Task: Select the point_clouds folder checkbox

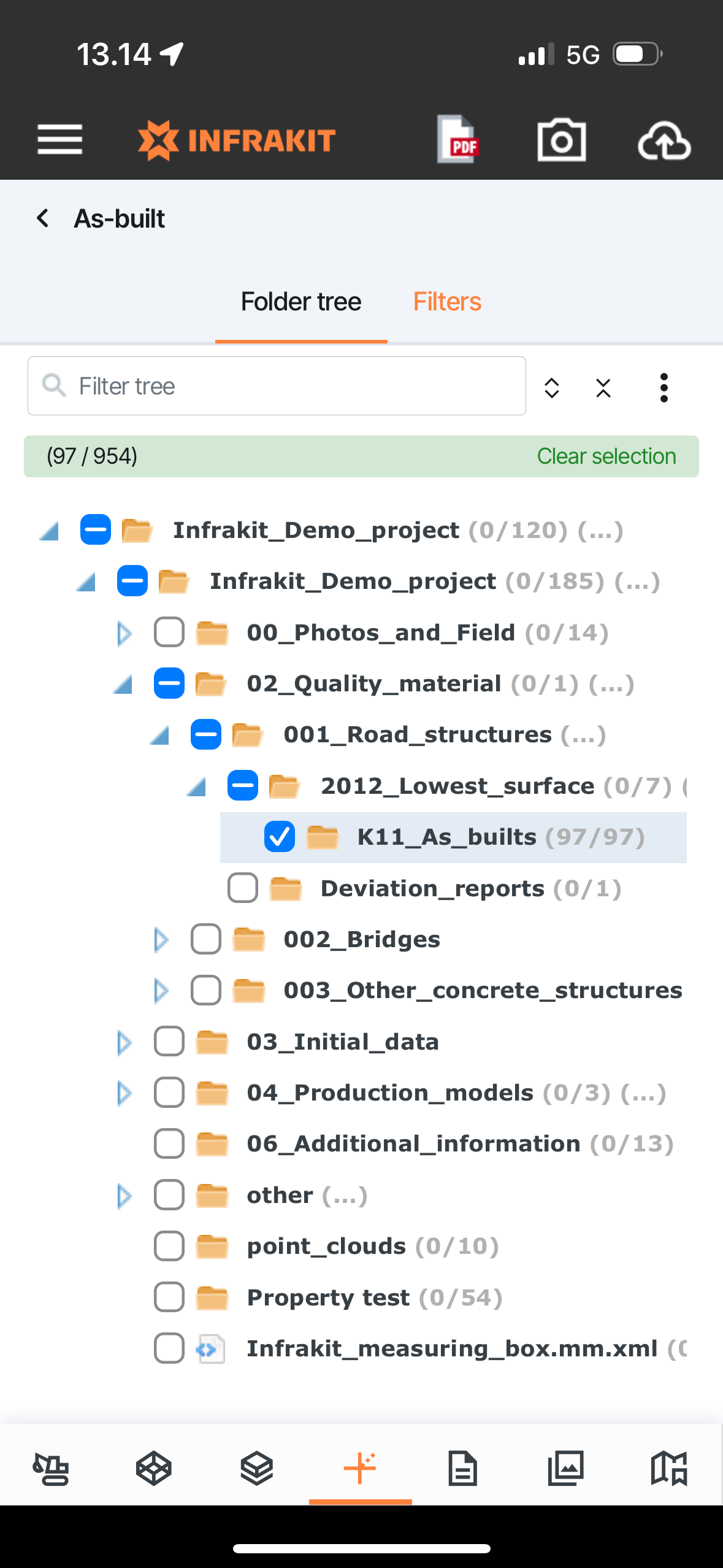Action: 169,1246
